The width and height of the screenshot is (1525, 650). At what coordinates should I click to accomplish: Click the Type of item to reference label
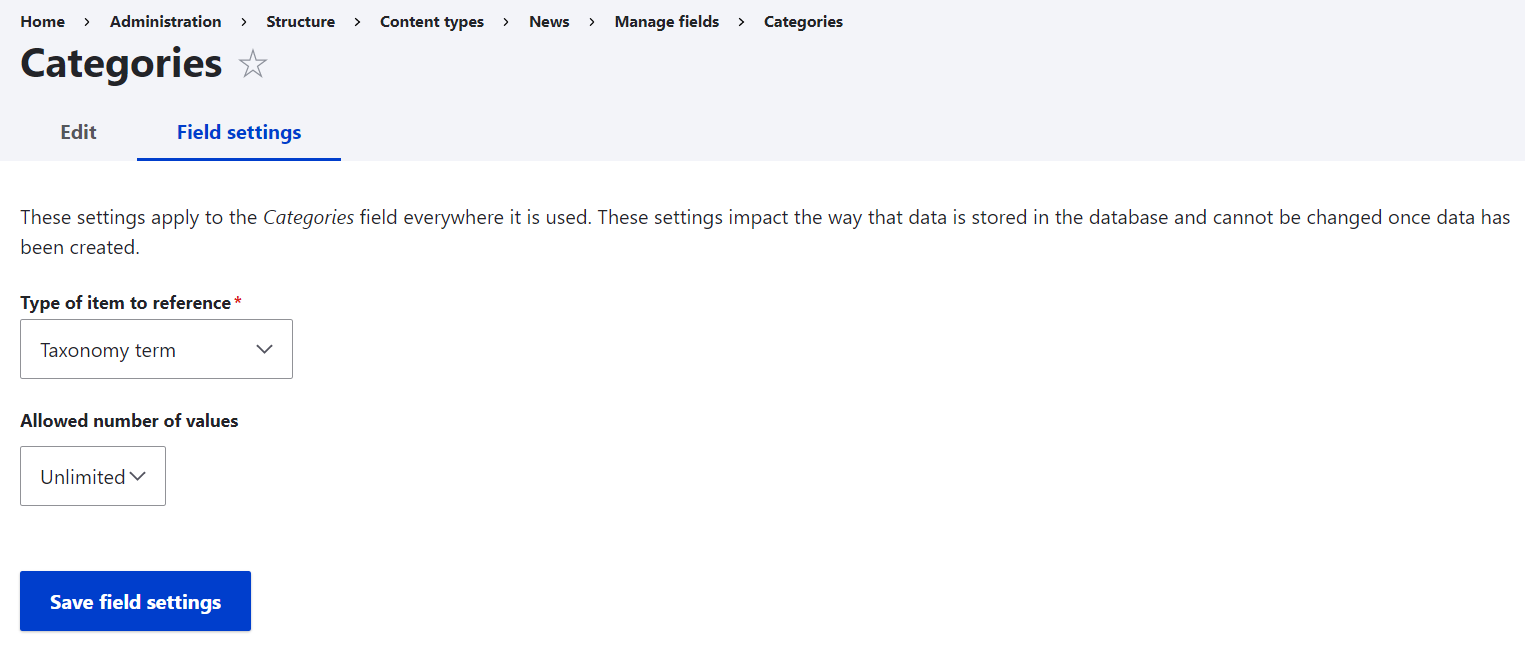(x=125, y=303)
